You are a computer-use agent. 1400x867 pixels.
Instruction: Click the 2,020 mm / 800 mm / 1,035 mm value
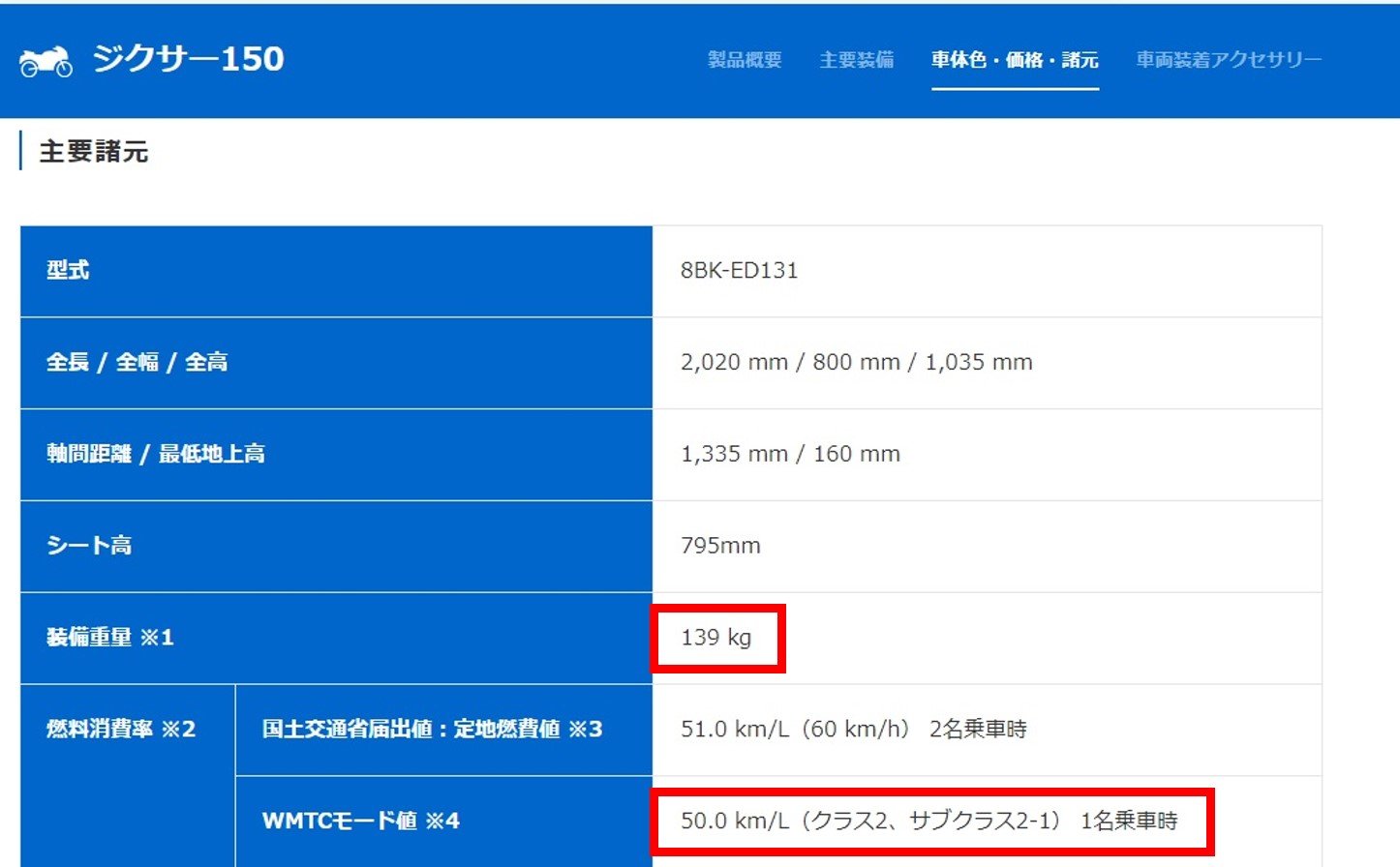856,362
